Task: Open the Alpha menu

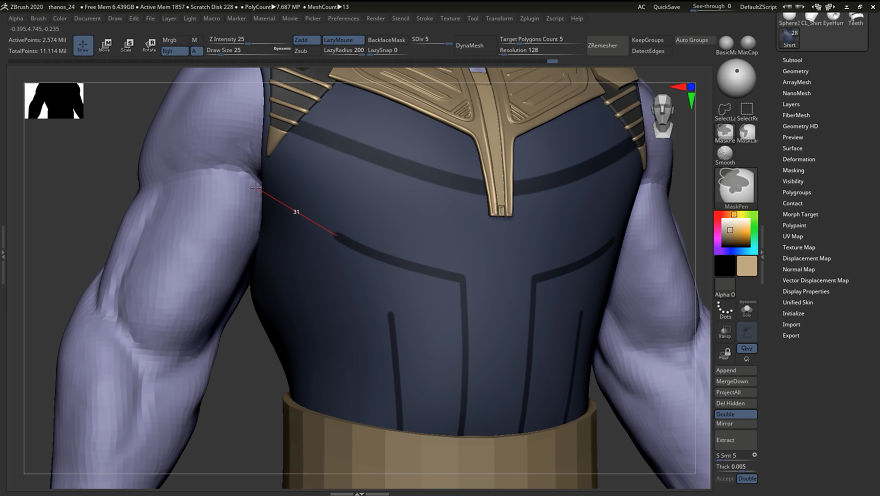Action: point(16,19)
